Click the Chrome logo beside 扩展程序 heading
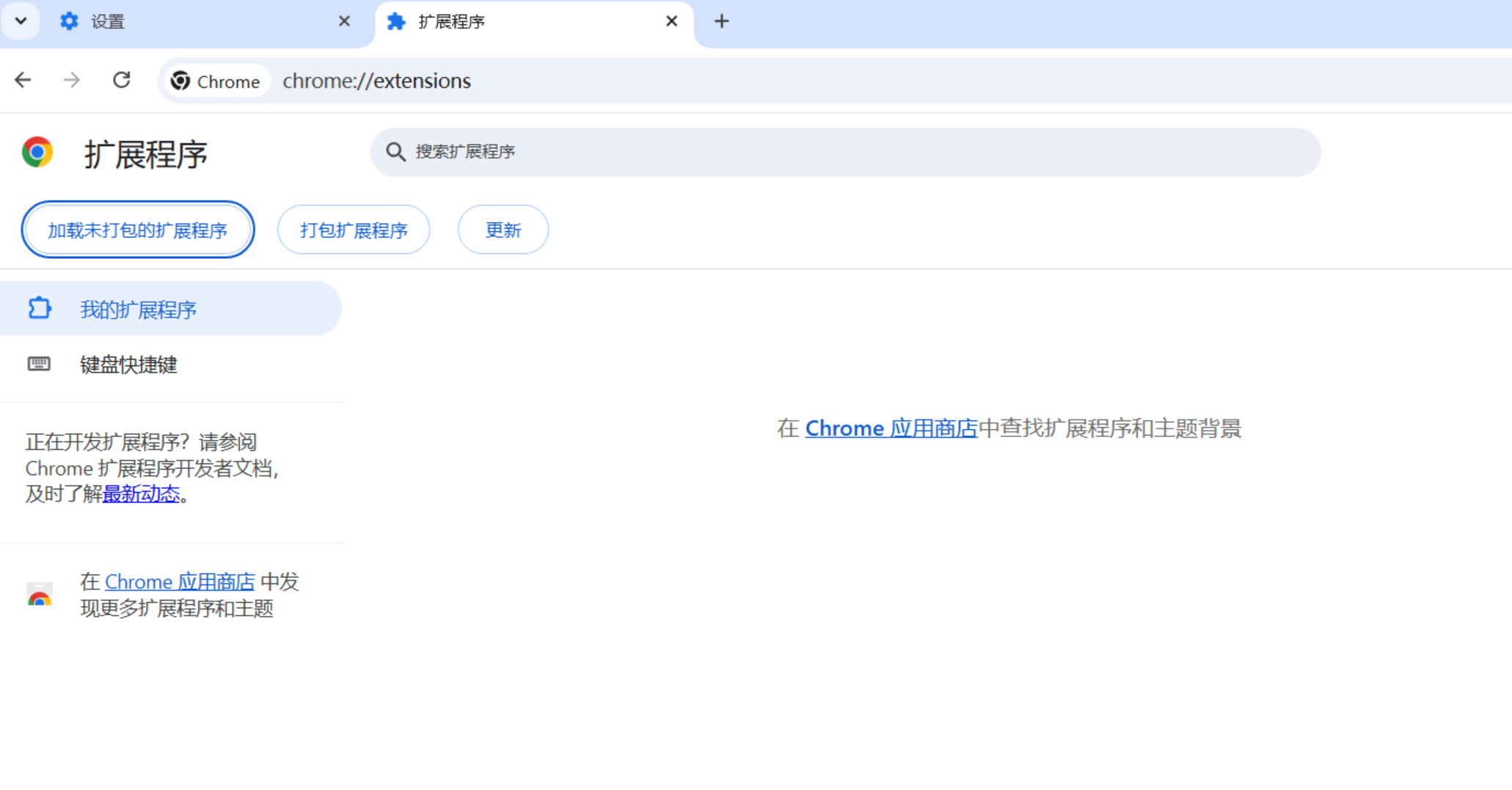 pyautogui.click(x=37, y=152)
